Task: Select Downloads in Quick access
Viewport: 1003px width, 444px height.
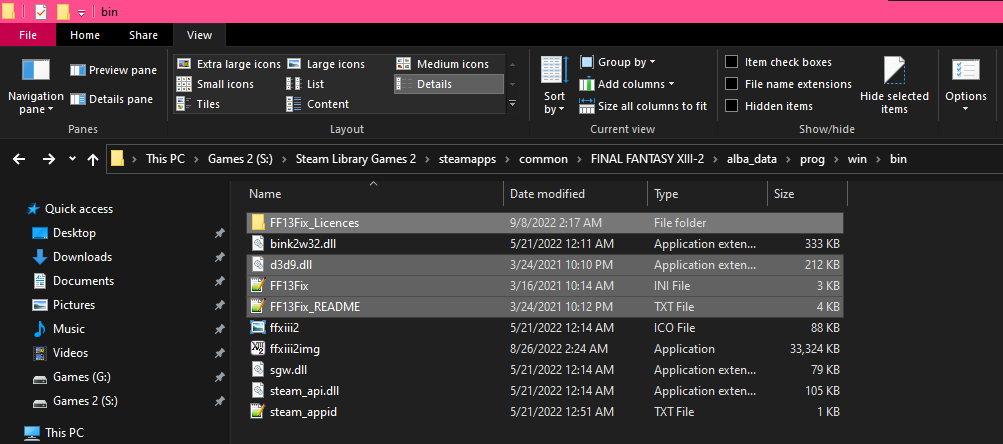Action: tap(82, 257)
